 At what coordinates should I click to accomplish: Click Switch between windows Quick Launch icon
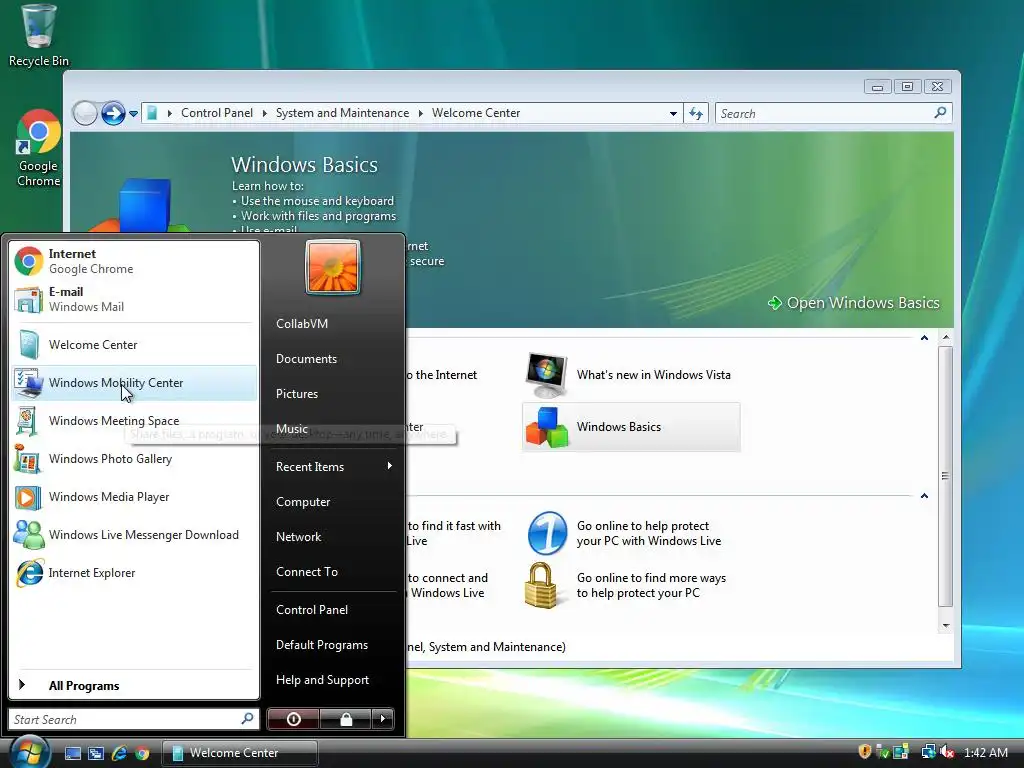point(96,753)
